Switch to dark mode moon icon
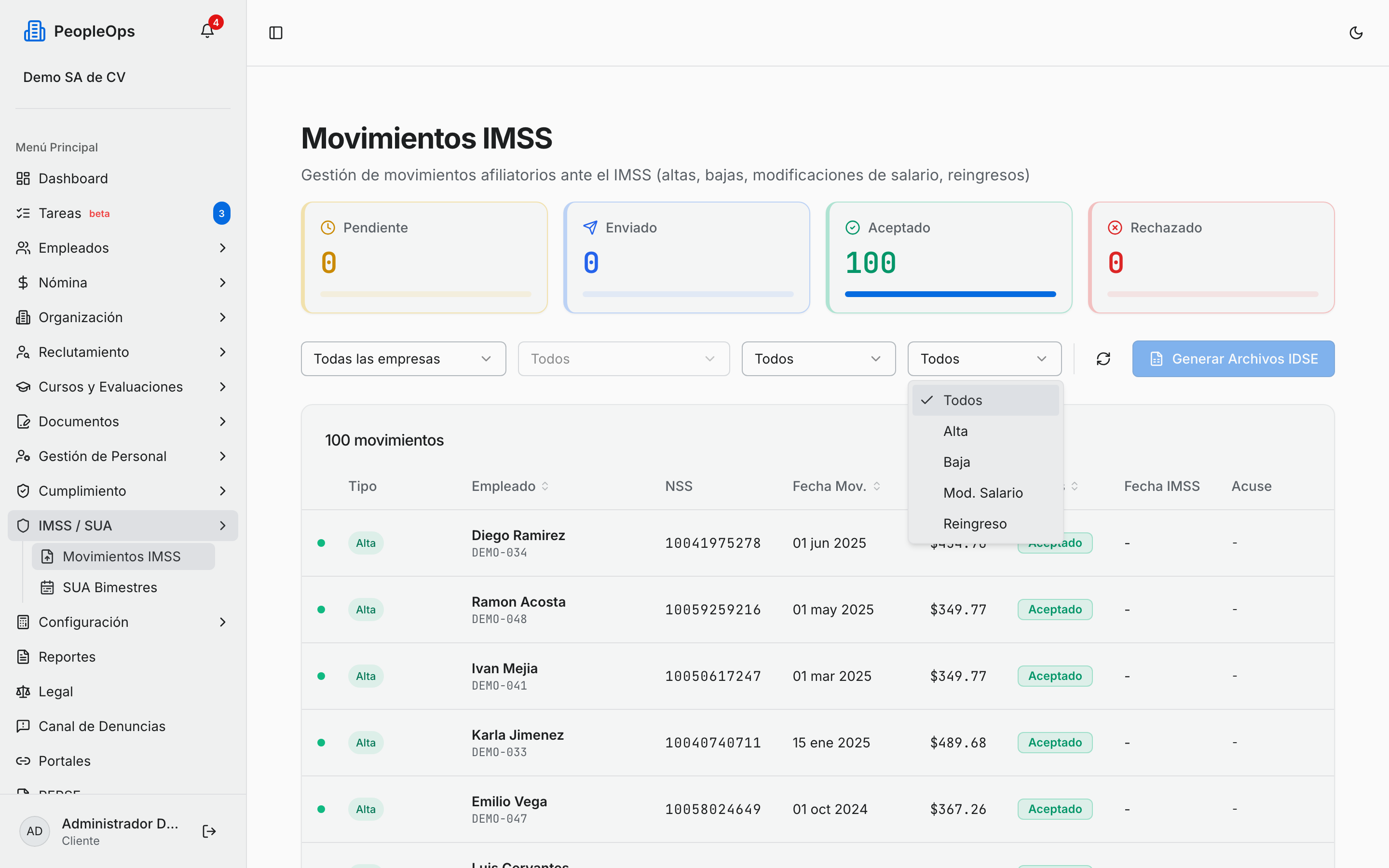The height and width of the screenshot is (868, 1389). tap(1356, 33)
